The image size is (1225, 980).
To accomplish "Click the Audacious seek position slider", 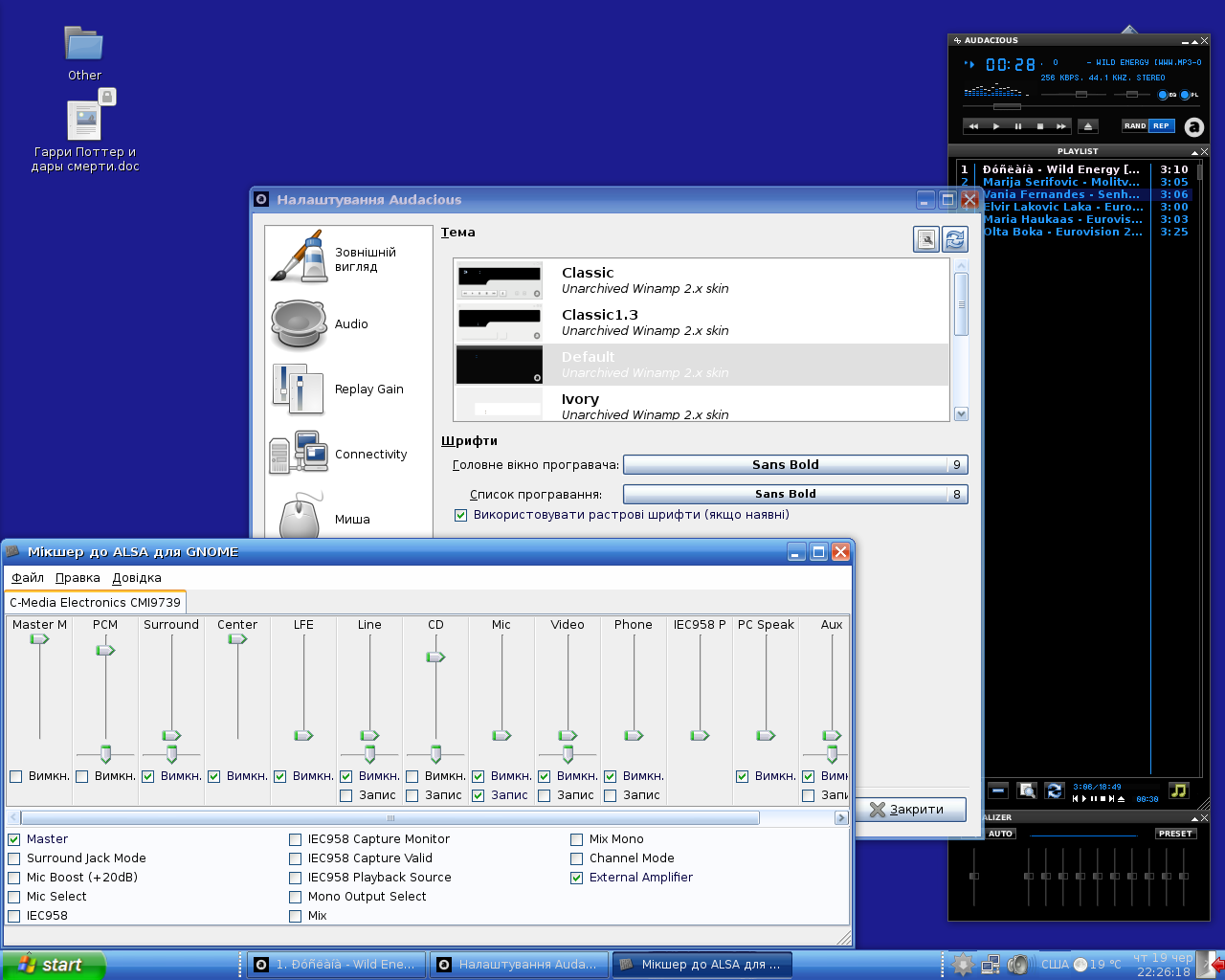I will pyautogui.click(x=1007, y=107).
